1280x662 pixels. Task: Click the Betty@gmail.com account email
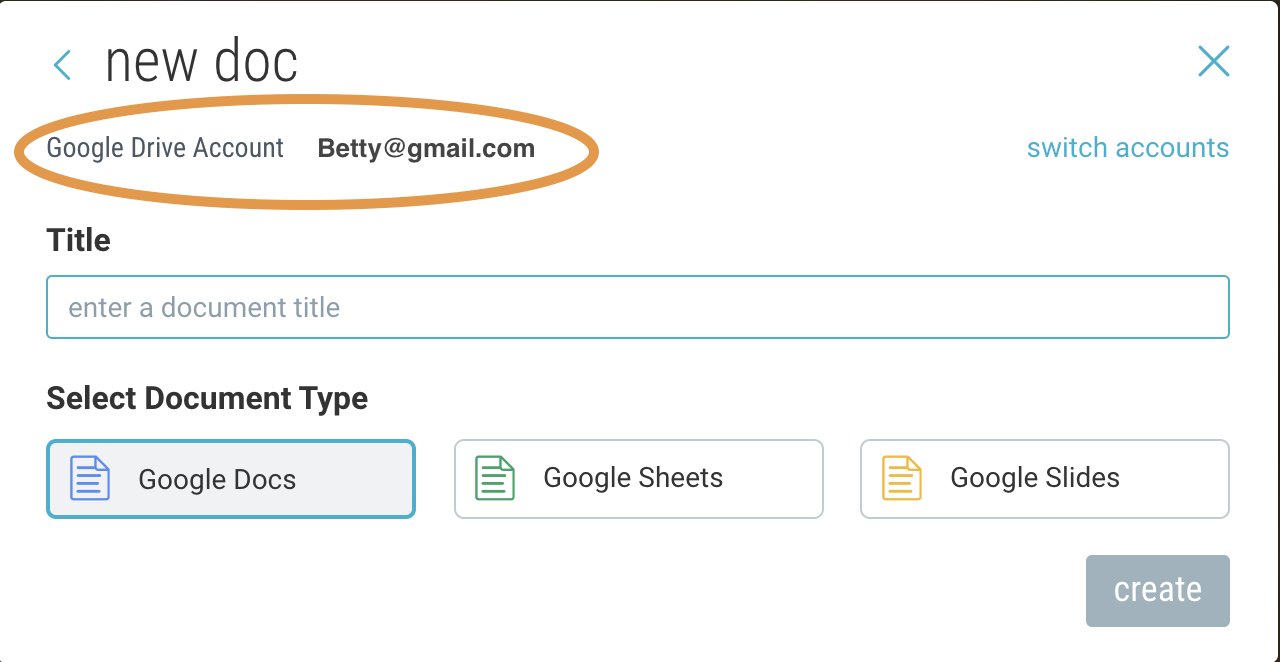pyautogui.click(x=426, y=149)
